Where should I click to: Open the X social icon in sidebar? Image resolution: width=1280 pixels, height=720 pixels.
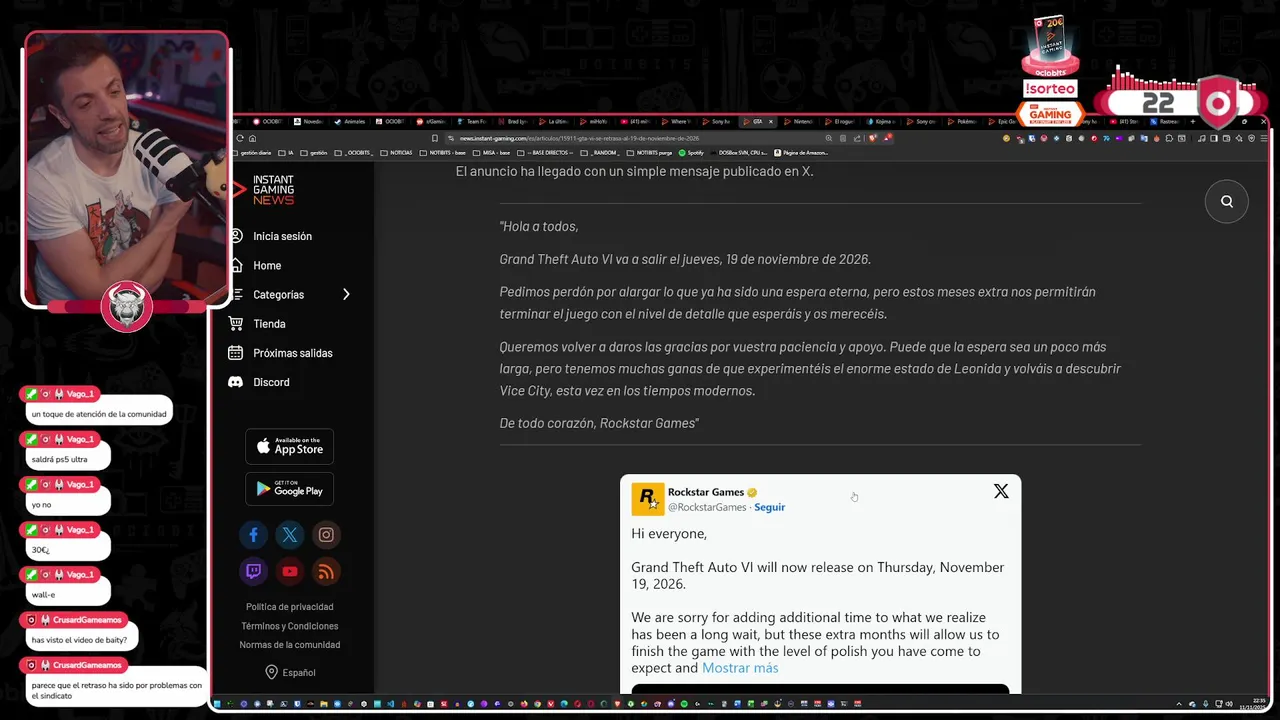pos(289,535)
